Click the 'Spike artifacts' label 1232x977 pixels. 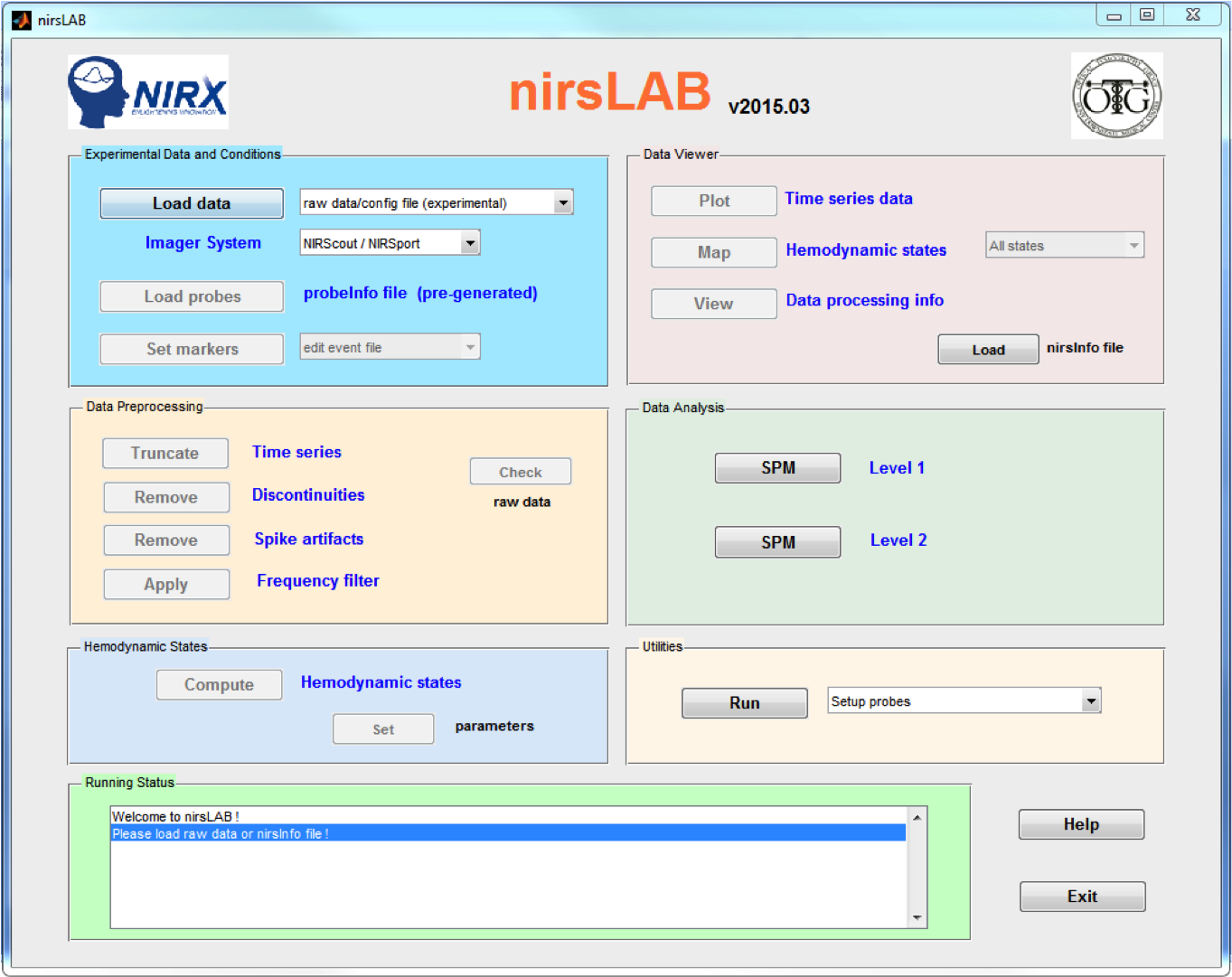coord(309,539)
